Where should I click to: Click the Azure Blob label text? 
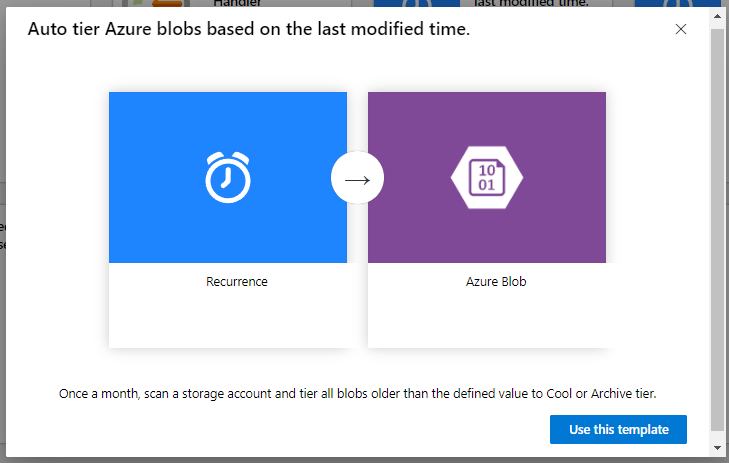click(x=496, y=282)
